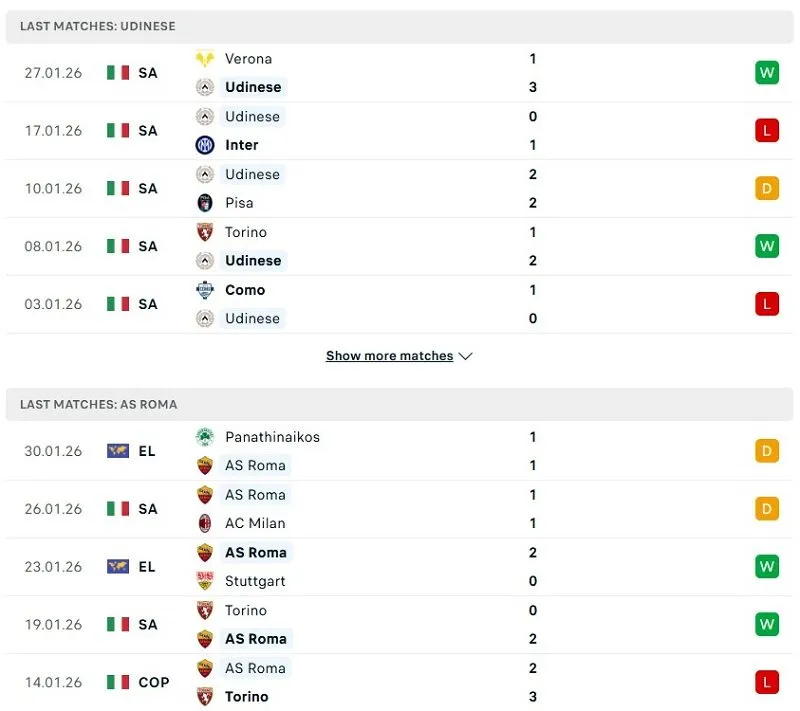Click the Torino badge in the 08.01.26 match

[x=206, y=232]
